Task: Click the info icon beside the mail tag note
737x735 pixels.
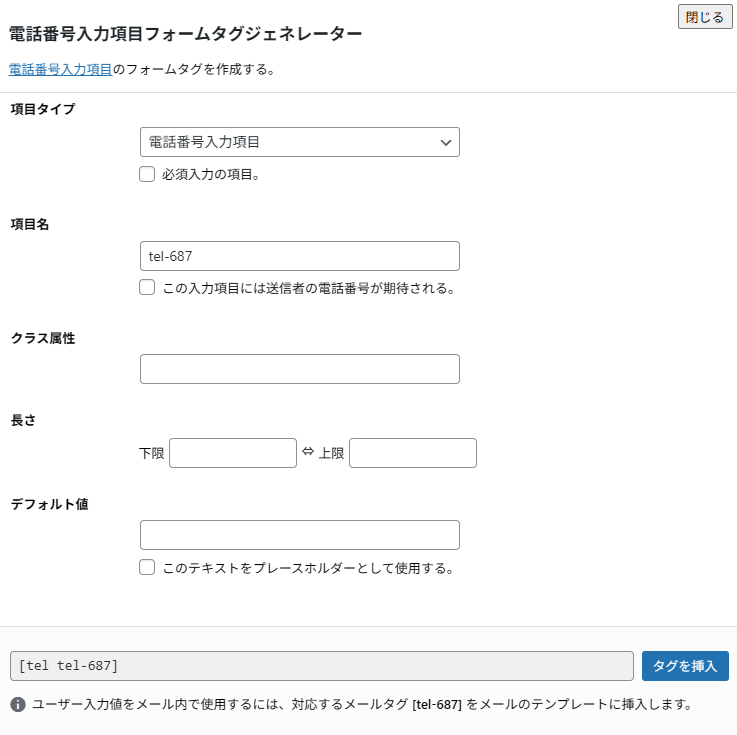Action: point(18,704)
